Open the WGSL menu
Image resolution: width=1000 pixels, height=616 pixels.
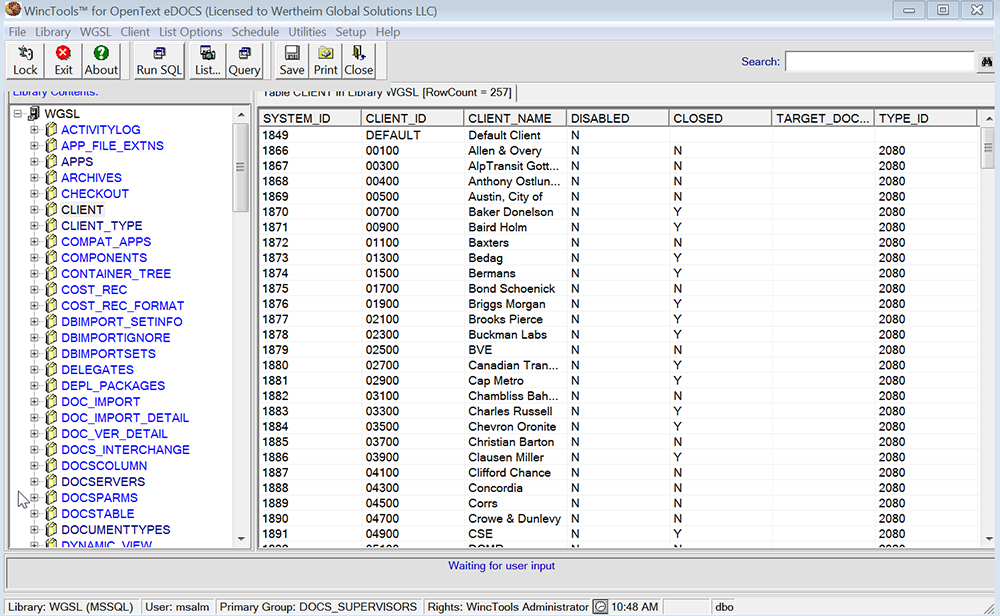(95, 32)
